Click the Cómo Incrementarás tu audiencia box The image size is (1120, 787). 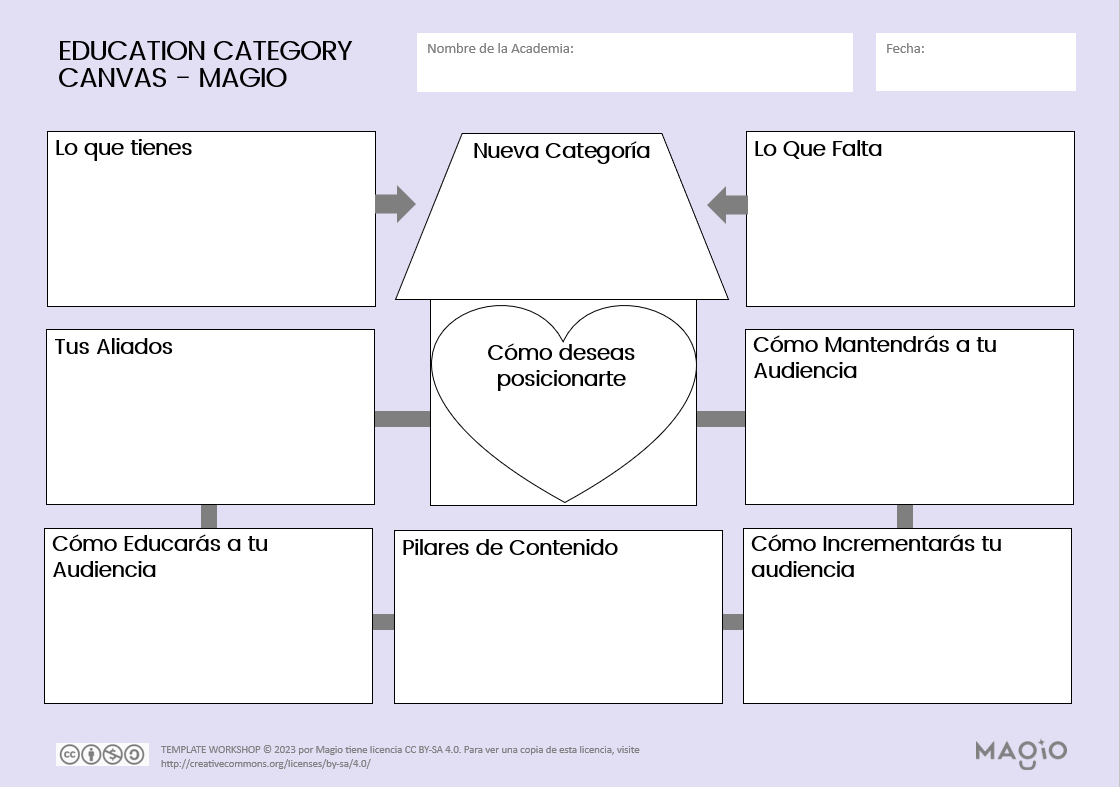[906, 616]
